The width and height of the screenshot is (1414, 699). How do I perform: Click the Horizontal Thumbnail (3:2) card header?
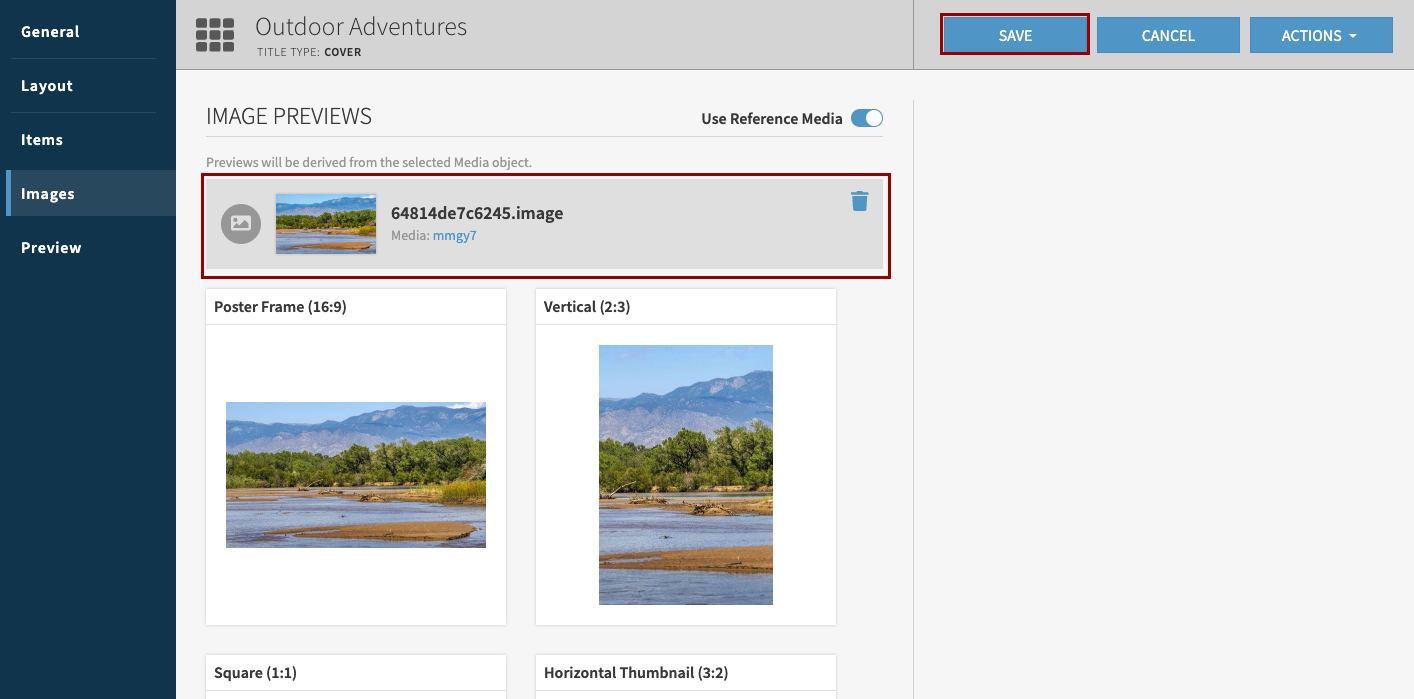pyautogui.click(x=685, y=673)
